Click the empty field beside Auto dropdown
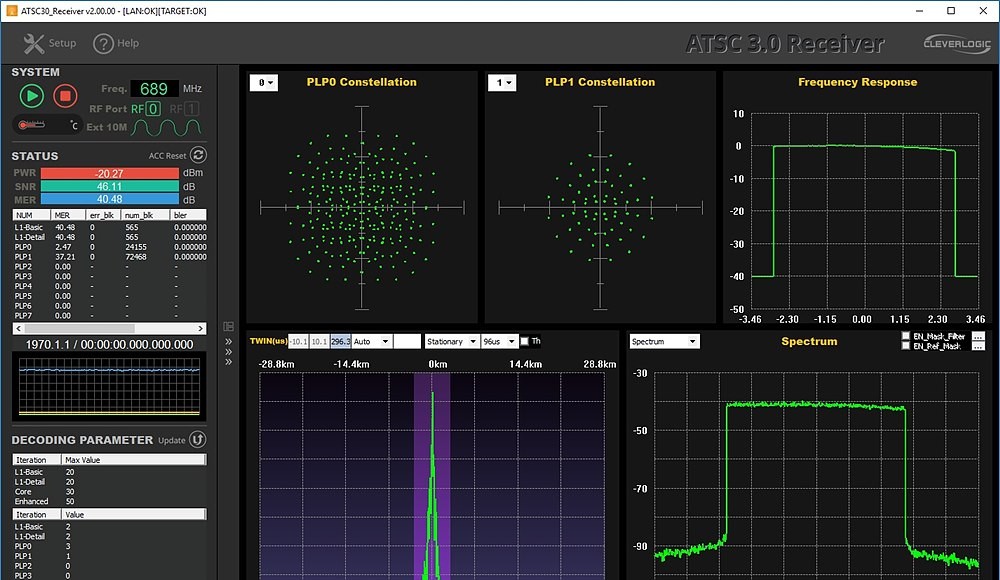The image size is (1000, 580). (x=407, y=342)
